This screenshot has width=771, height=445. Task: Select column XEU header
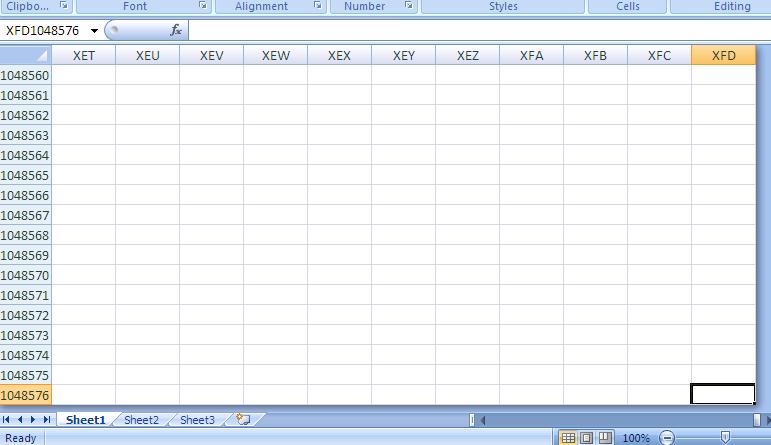point(148,56)
